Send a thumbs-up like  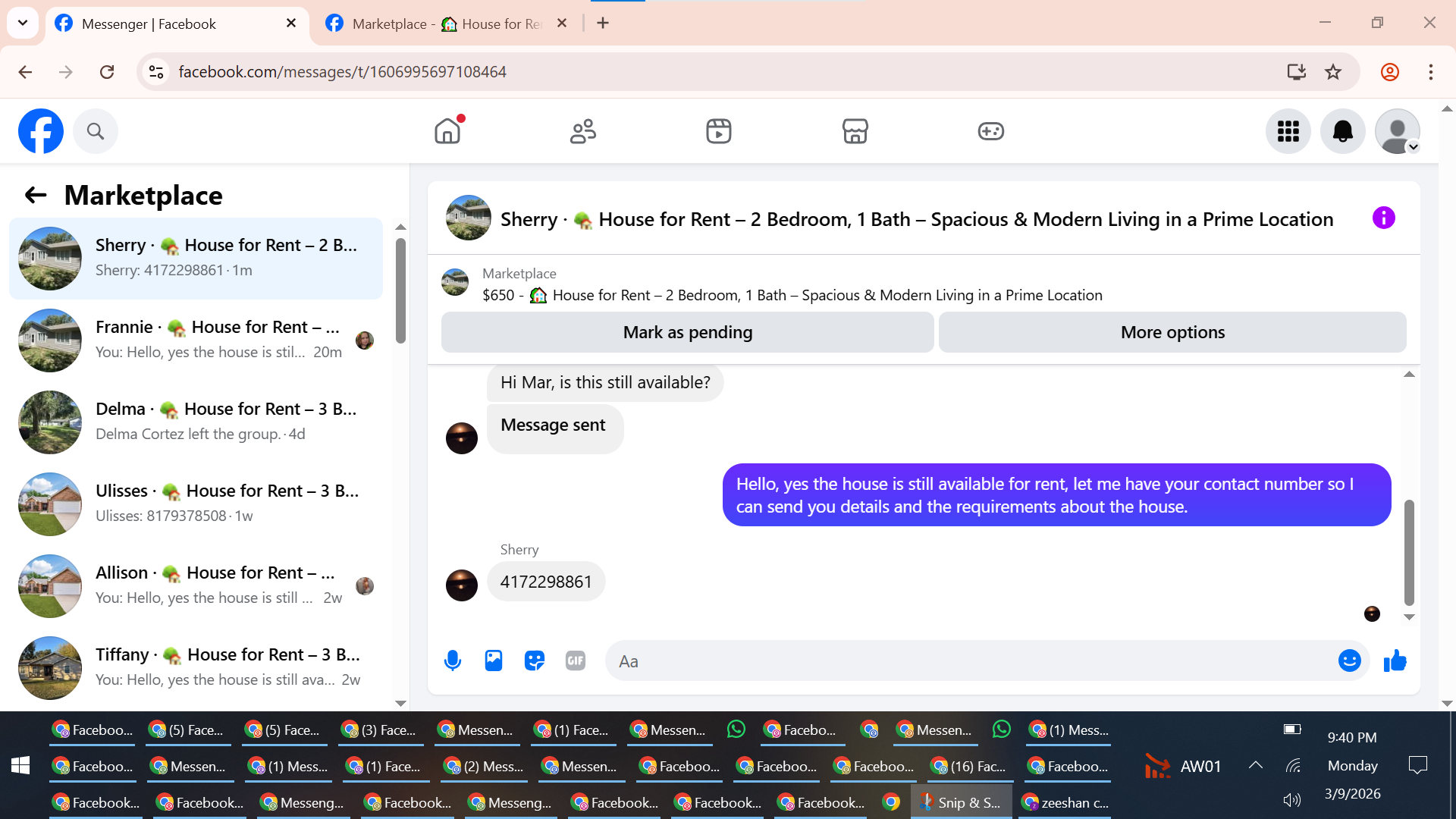1395,661
